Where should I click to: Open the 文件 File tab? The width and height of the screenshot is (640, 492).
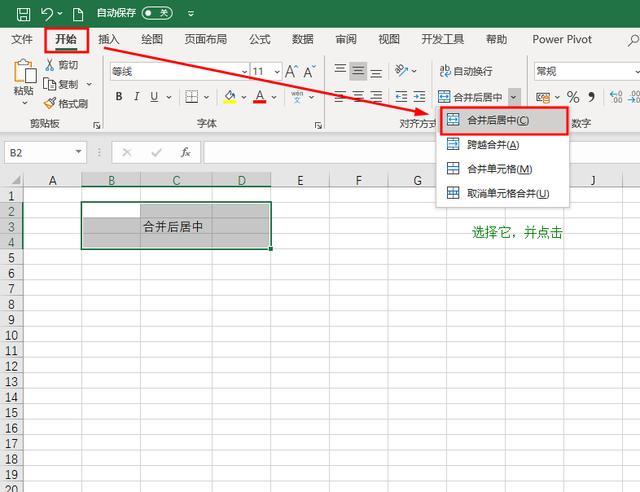(x=22, y=40)
